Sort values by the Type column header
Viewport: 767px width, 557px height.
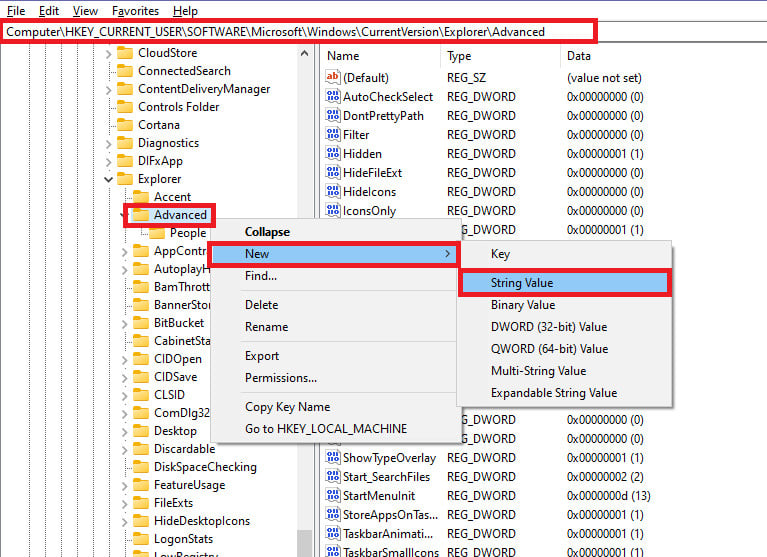(501, 56)
